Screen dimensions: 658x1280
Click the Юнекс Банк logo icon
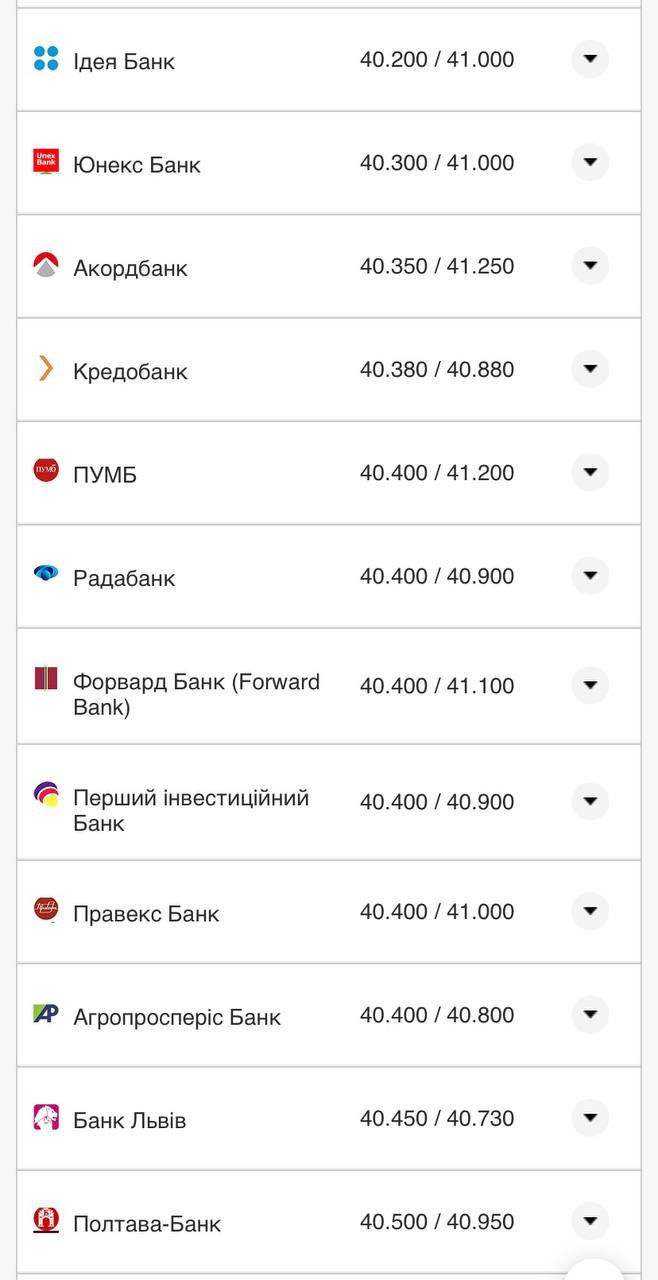pyautogui.click(x=44, y=162)
